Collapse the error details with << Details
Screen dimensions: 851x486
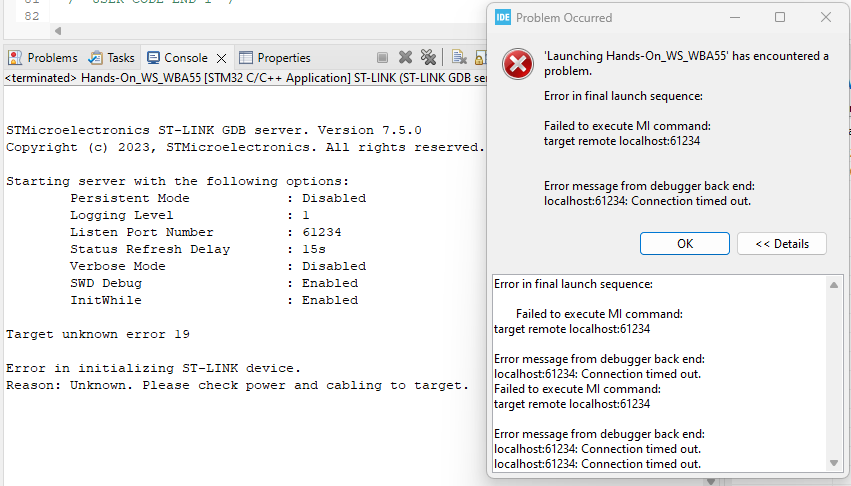781,243
